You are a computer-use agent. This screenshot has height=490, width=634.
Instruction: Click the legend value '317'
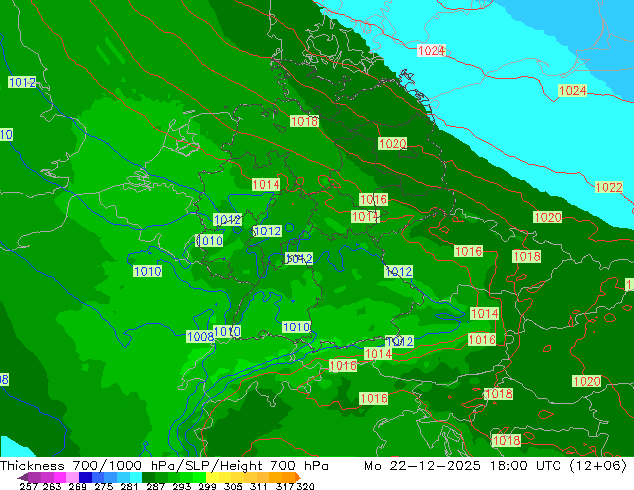tap(285, 486)
